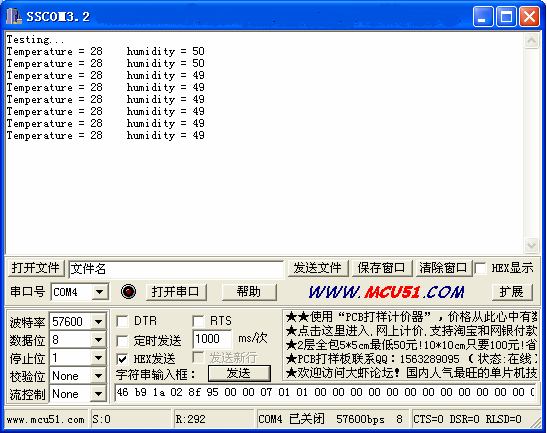Click the 保存窗口 save window button
547x433 pixels.
pos(382,268)
